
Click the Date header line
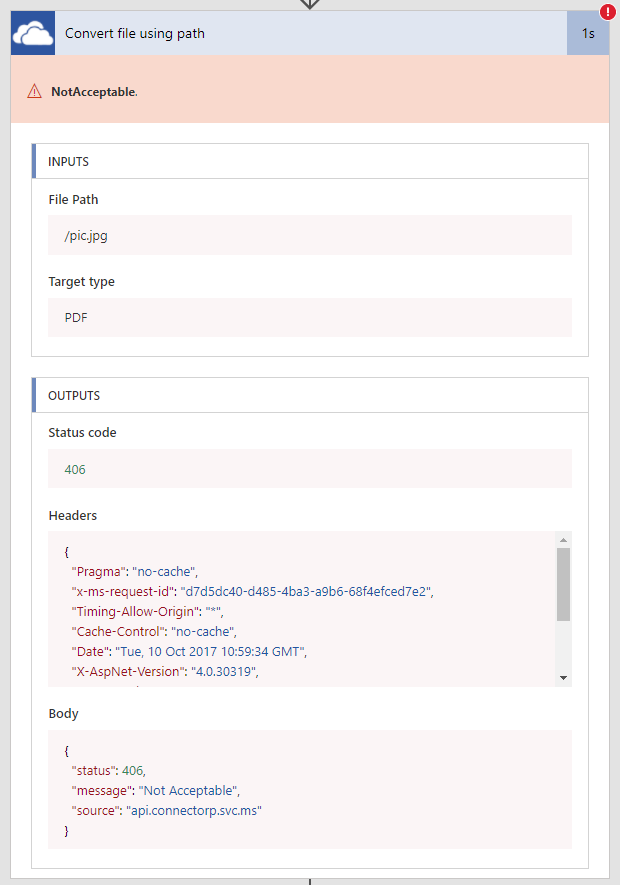(x=188, y=651)
